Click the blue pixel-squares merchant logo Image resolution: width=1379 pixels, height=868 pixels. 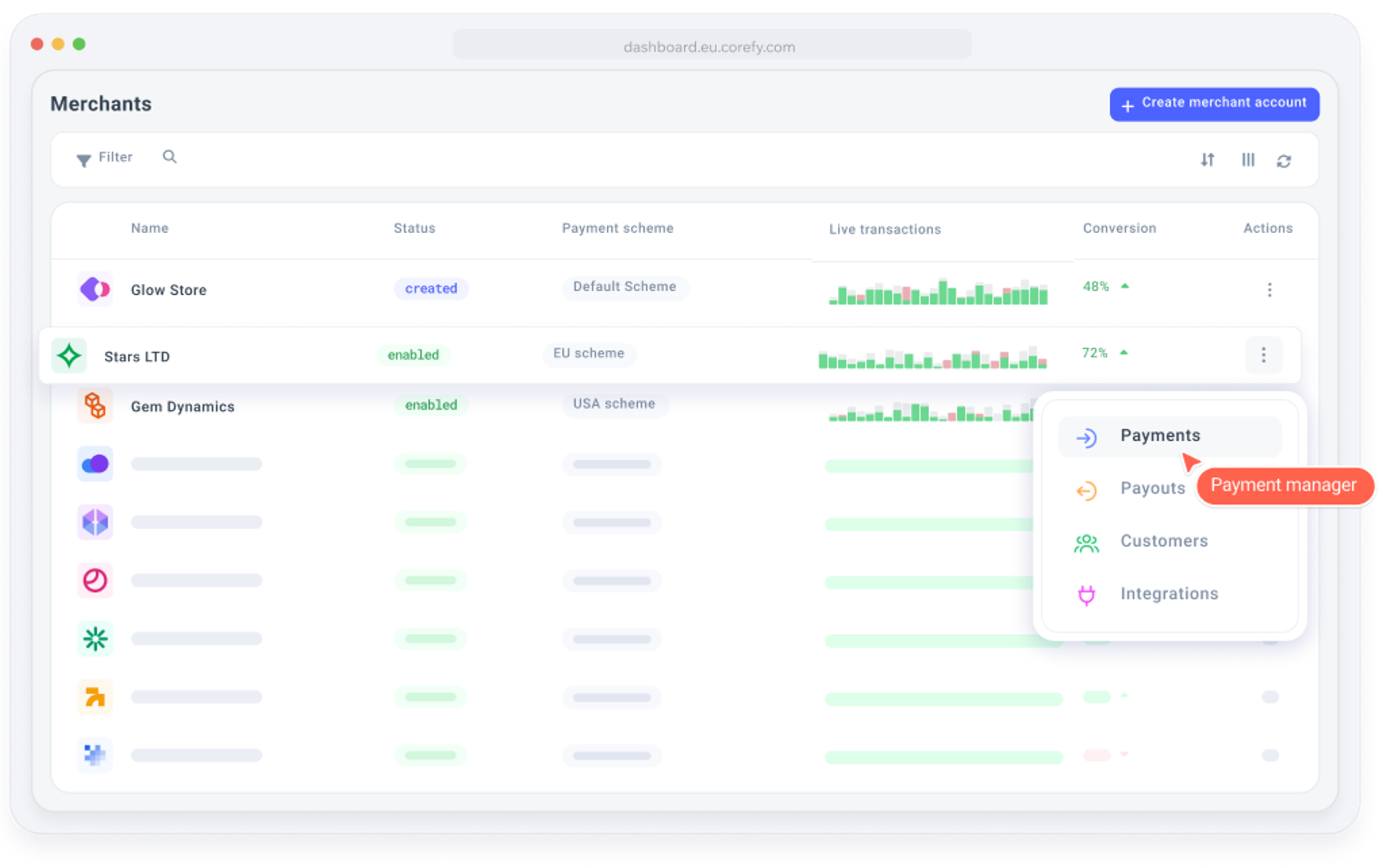pyautogui.click(x=95, y=755)
